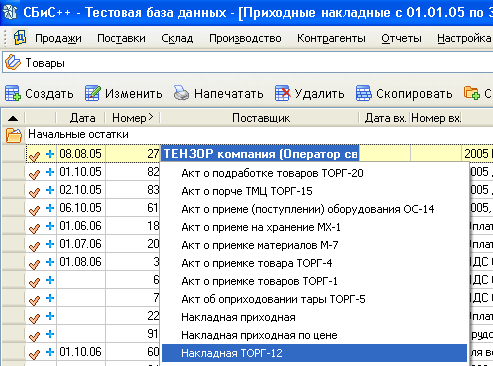Click the number cell 18
The height and width of the screenshot is (366, 493).
[133, 226]
